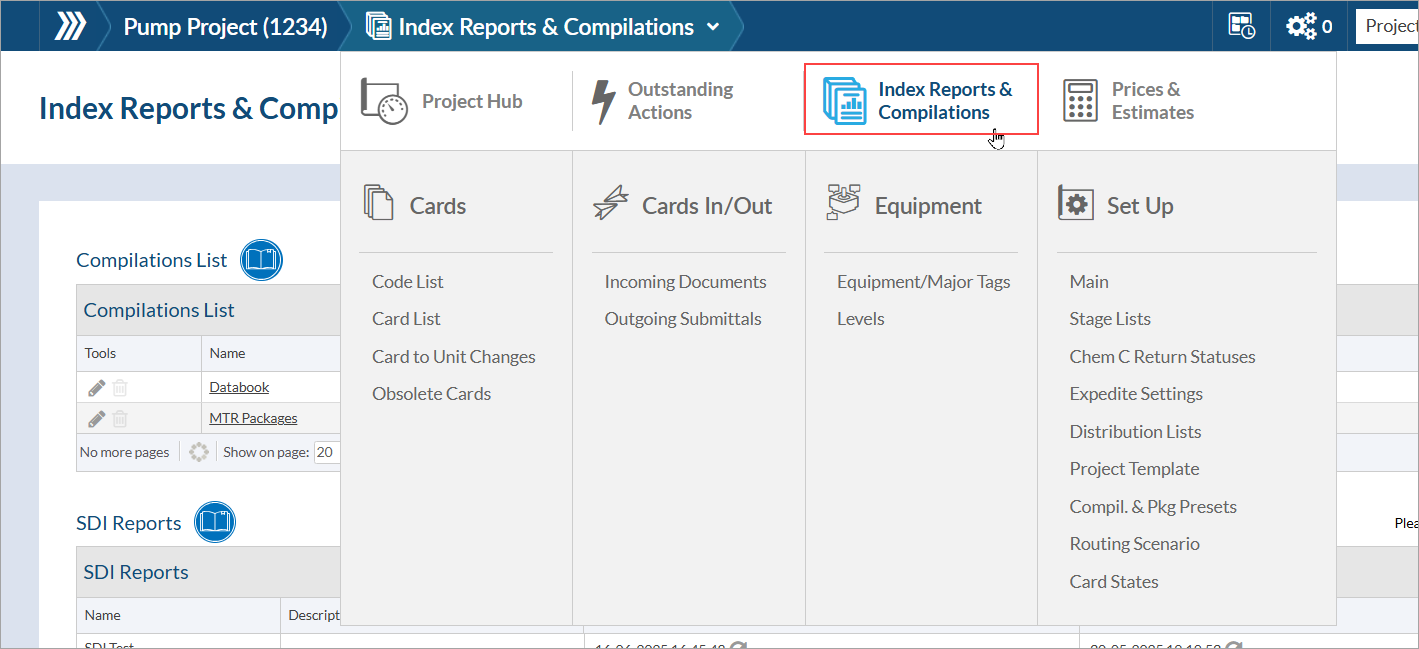1419x649 pixels.
Task: Click the Cards section heading
Action: click(x=438, y=206)
